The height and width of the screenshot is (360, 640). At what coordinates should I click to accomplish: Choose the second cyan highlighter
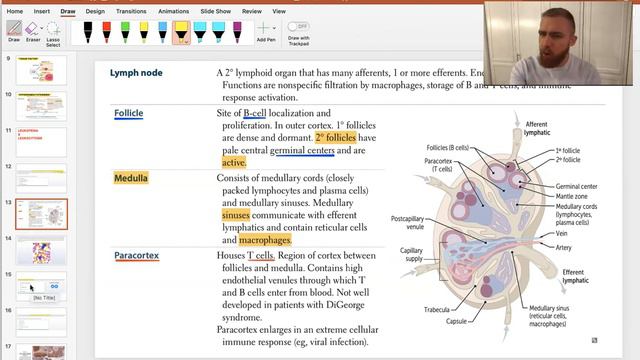coord(218,32)
